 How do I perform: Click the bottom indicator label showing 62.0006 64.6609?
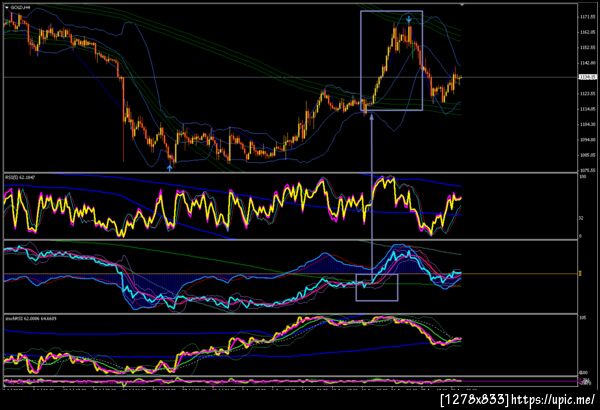click(x=31, y=318)
